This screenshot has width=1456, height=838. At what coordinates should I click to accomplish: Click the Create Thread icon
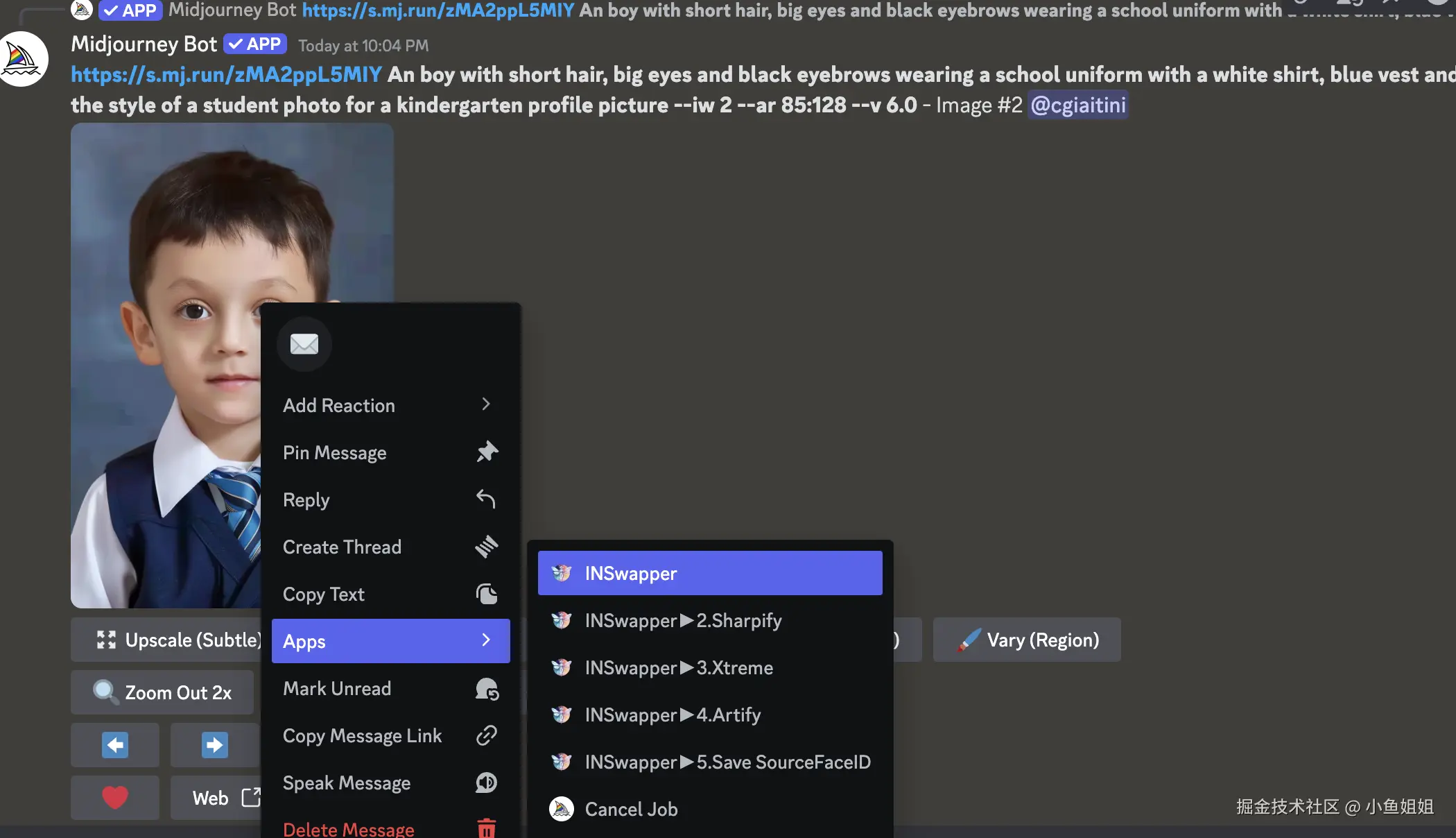tap(486, 547)
